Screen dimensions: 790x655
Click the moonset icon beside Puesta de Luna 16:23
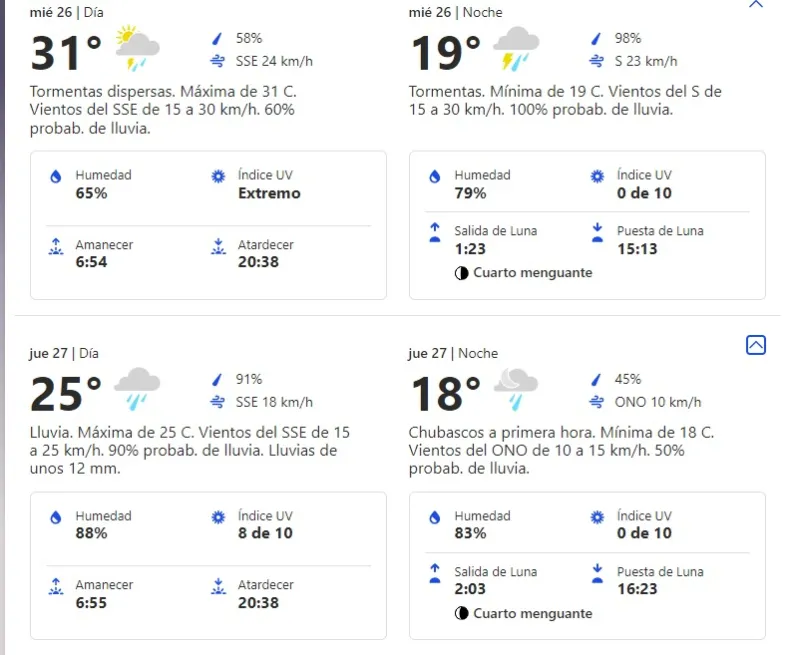click(x=597, y=574)
